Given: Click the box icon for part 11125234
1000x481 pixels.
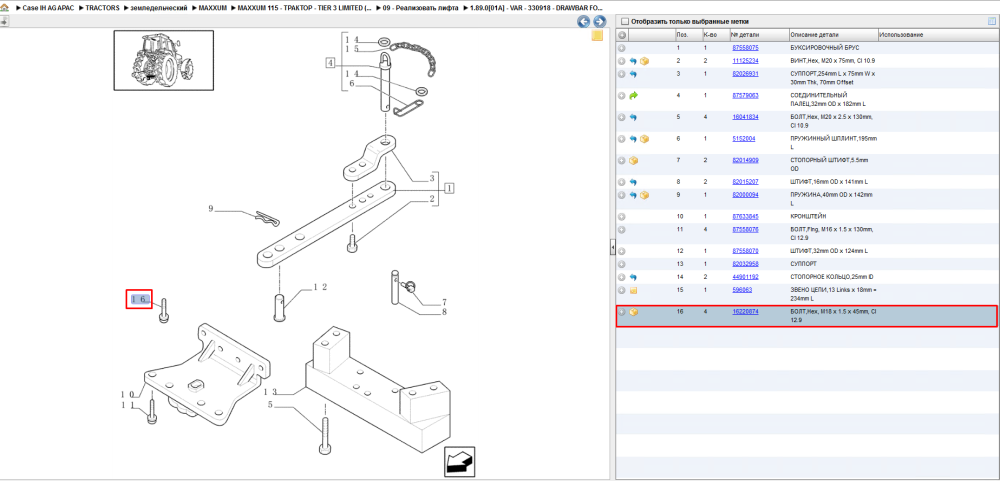Looking at the screenshot, I should [645, 61].
